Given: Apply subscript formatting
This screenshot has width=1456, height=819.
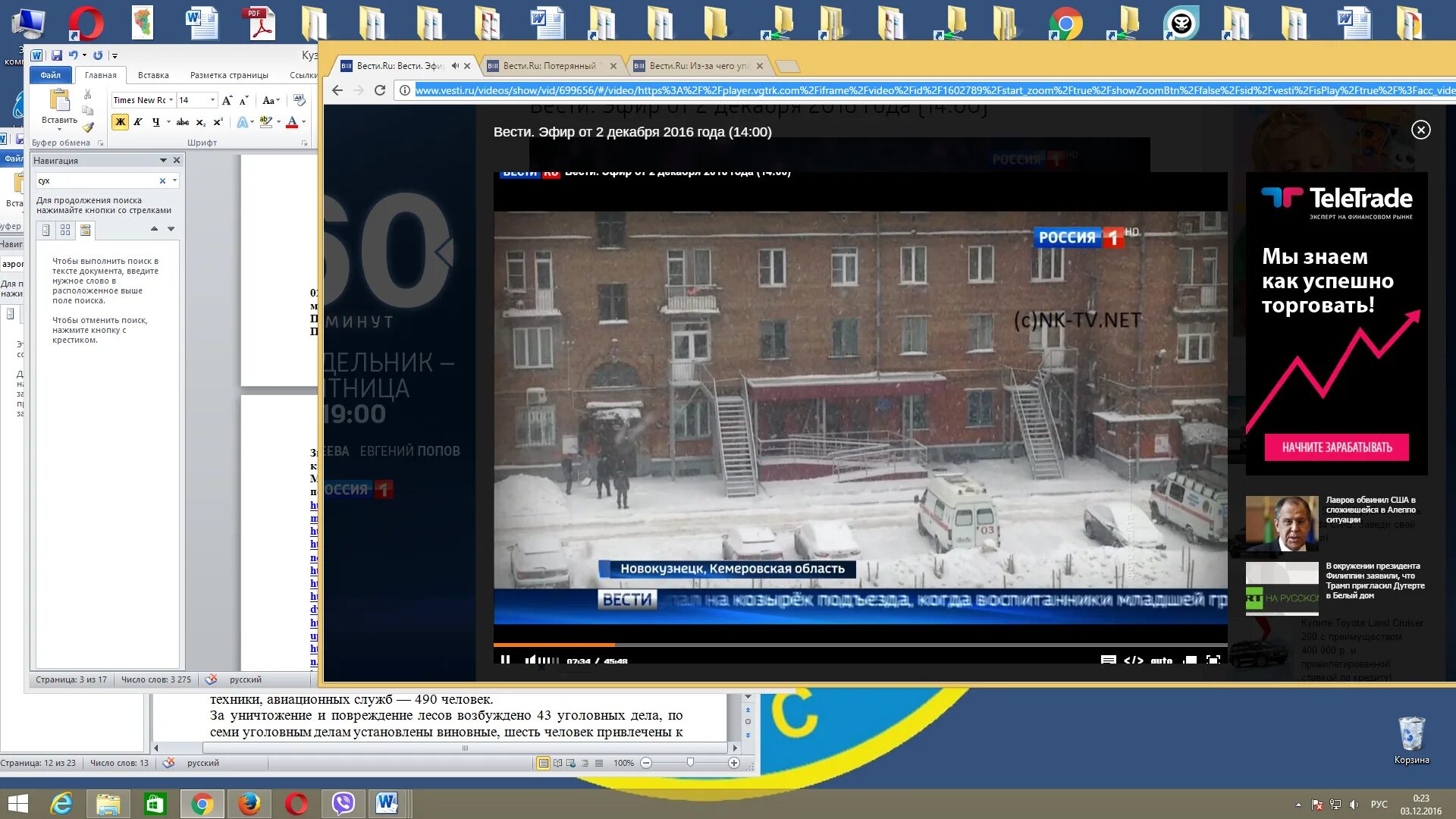Looking at the screenshot, I should [x=200, y=122].
